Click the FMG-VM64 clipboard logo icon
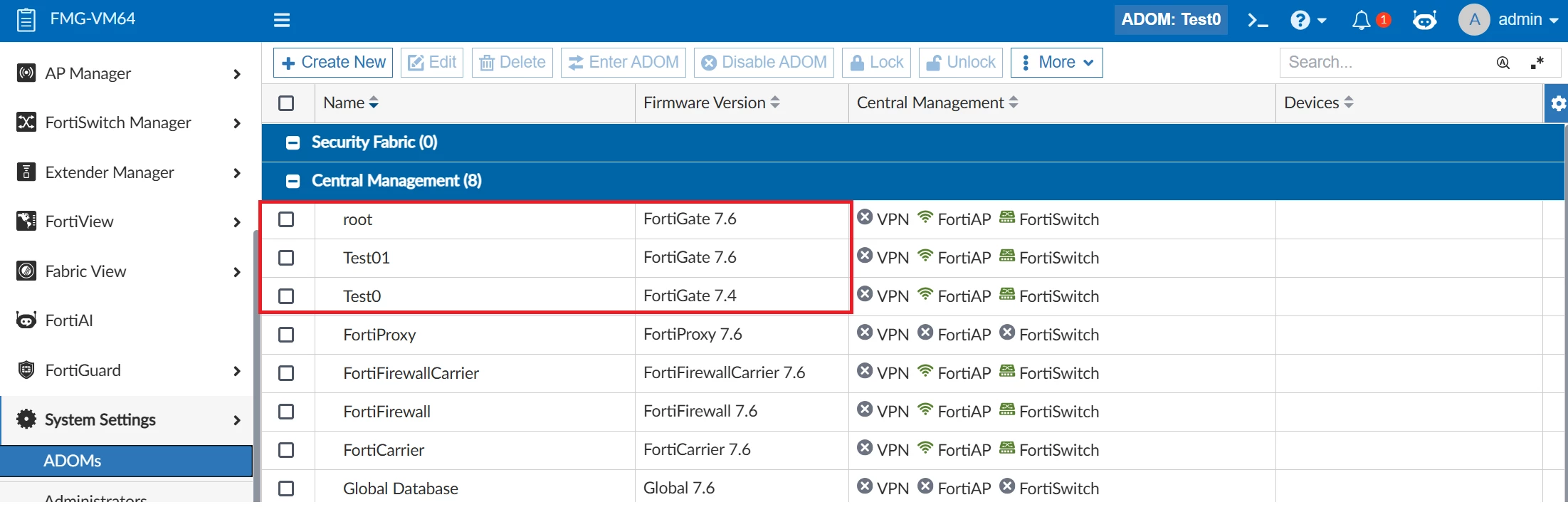 [26, 19]
